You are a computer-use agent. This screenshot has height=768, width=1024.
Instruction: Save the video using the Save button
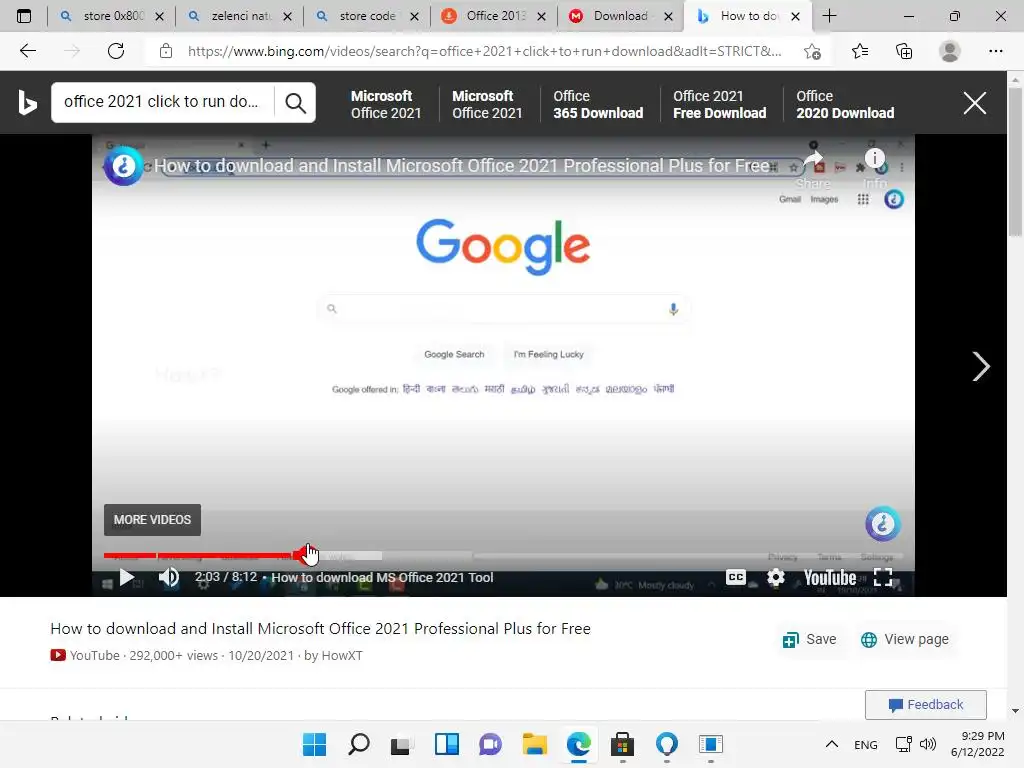(x=809, y=639)
